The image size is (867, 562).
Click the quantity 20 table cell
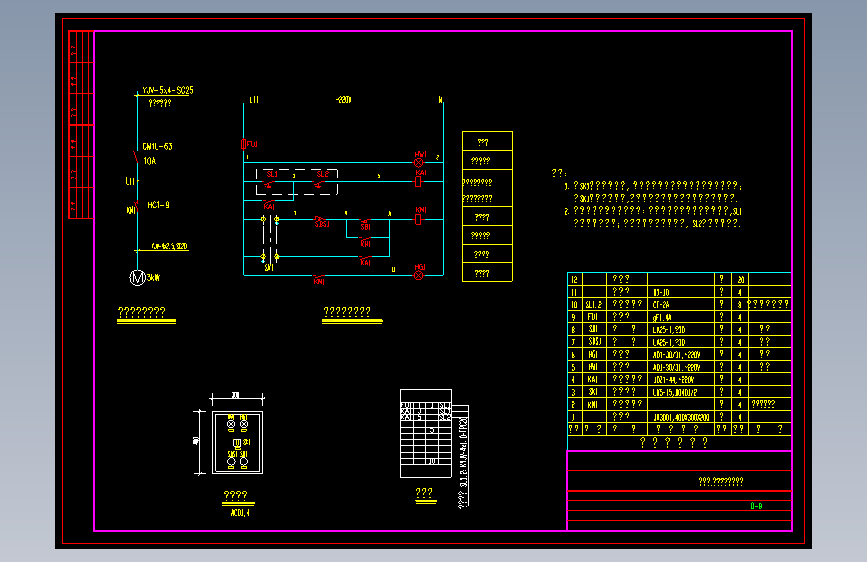pyautogui.click(x=740, y=280)
